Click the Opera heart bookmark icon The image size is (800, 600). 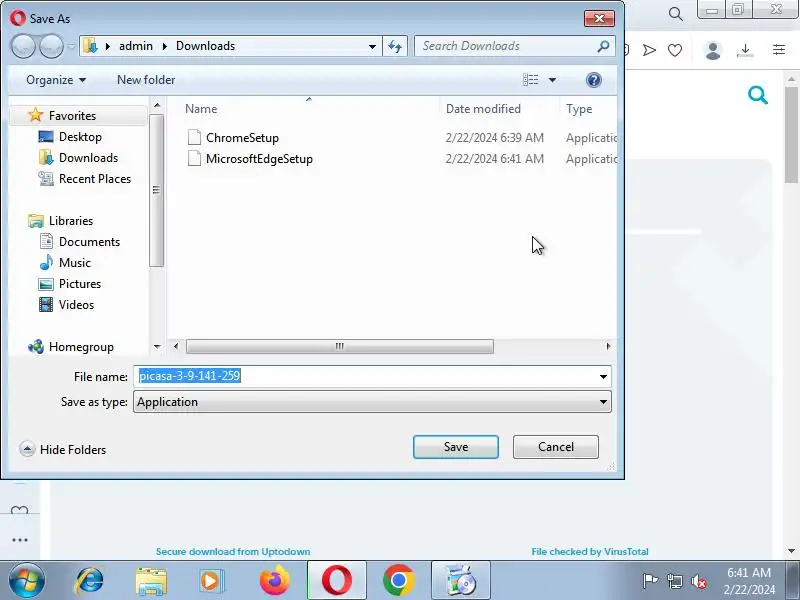675,50
